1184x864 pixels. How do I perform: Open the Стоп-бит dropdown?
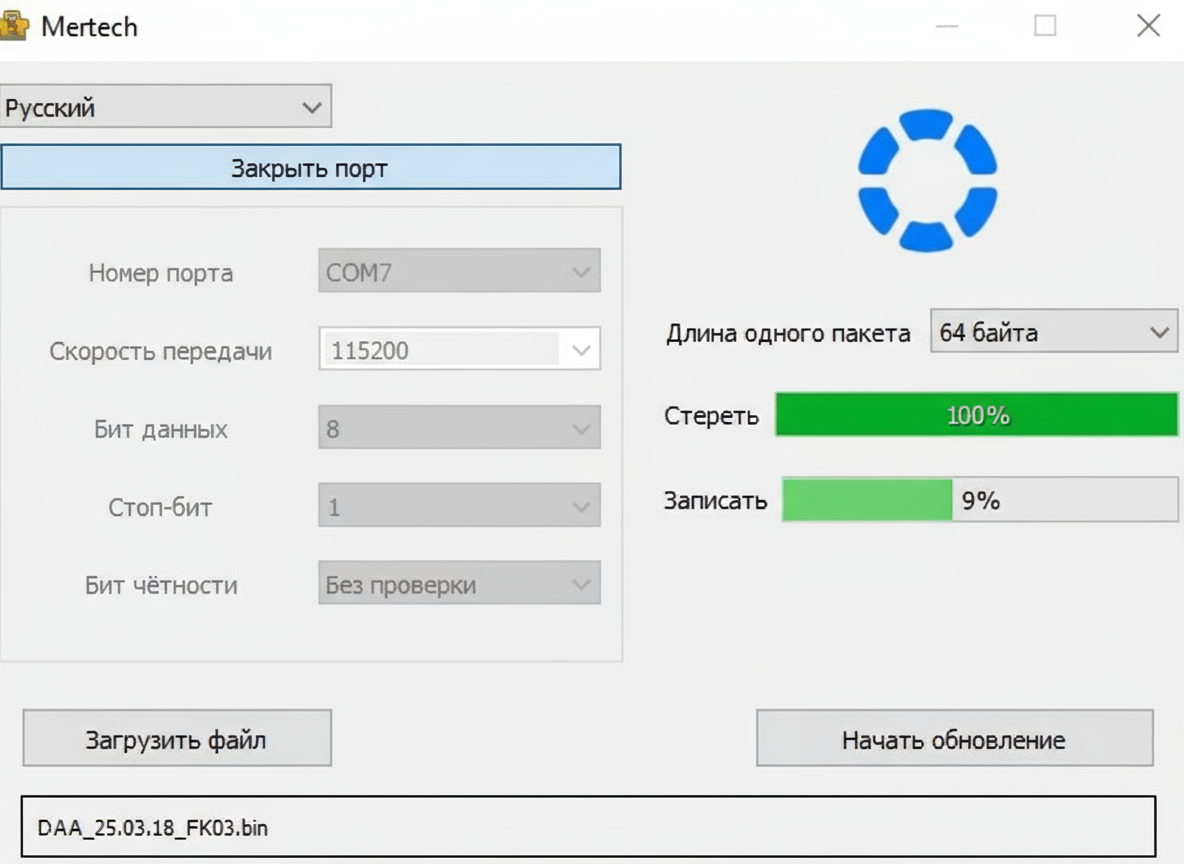click(460, 507)
